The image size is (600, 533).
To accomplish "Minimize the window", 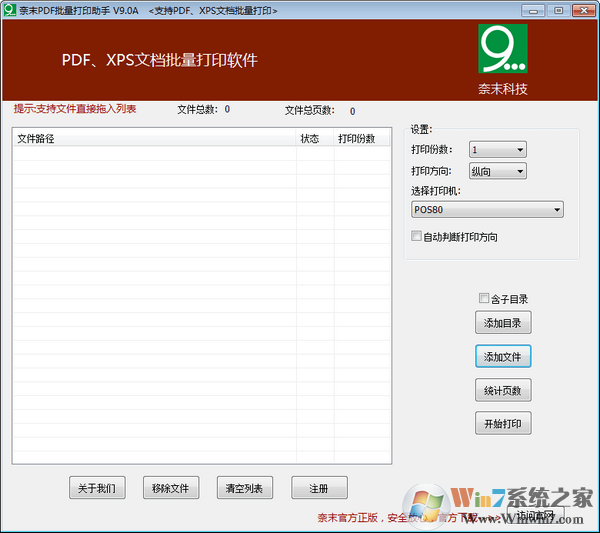I will pyautogui.click(x=533, y=10).
